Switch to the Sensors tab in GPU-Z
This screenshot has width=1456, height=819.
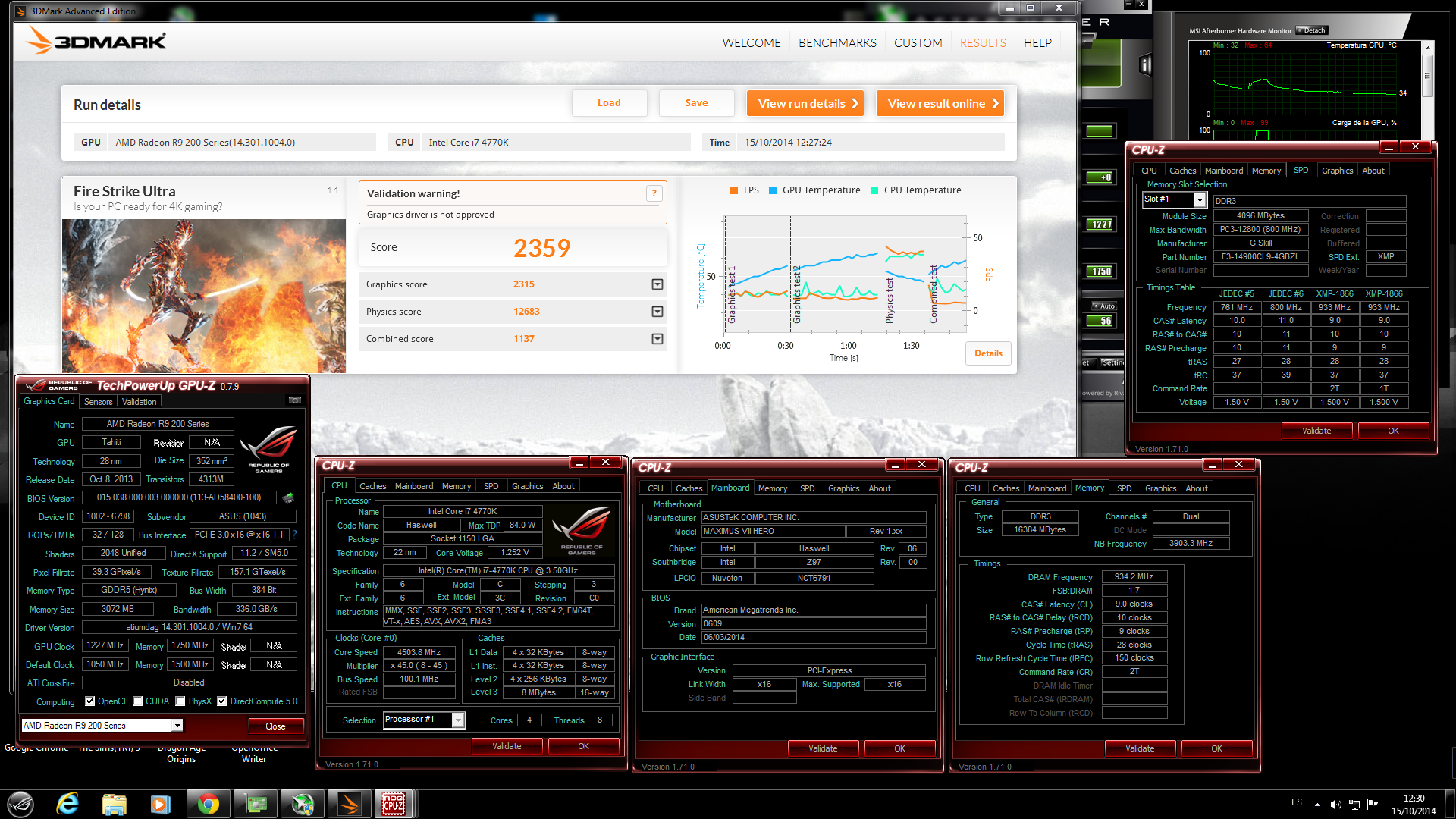tap(99, 402)
